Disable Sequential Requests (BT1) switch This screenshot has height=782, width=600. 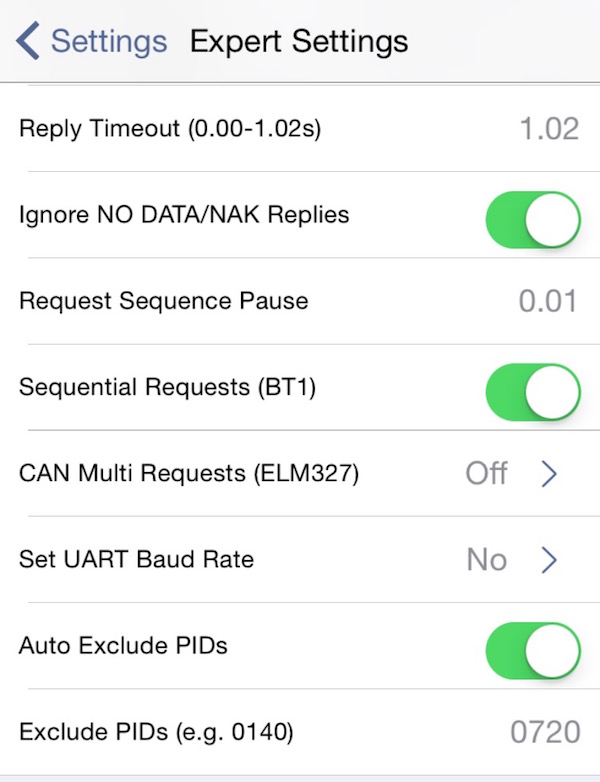(533, 392)
